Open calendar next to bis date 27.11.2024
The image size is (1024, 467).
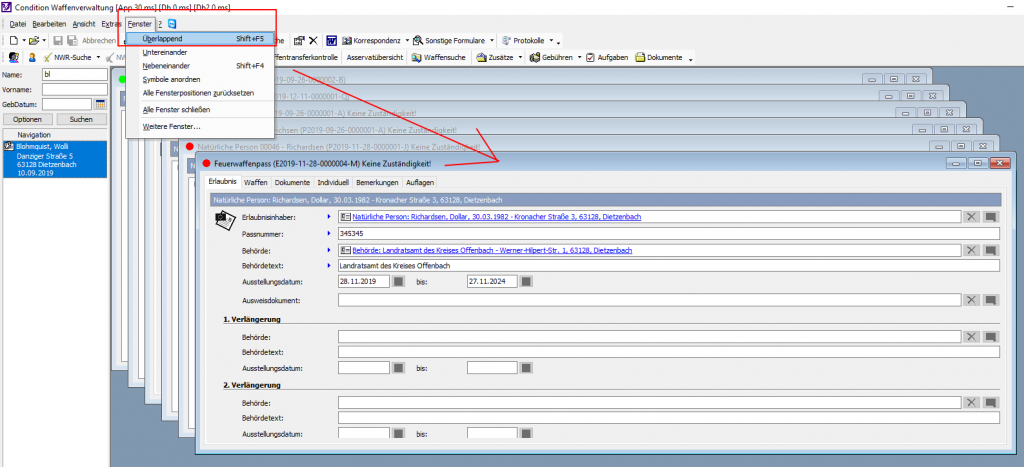pyautogui.click(x=526, y=282)
